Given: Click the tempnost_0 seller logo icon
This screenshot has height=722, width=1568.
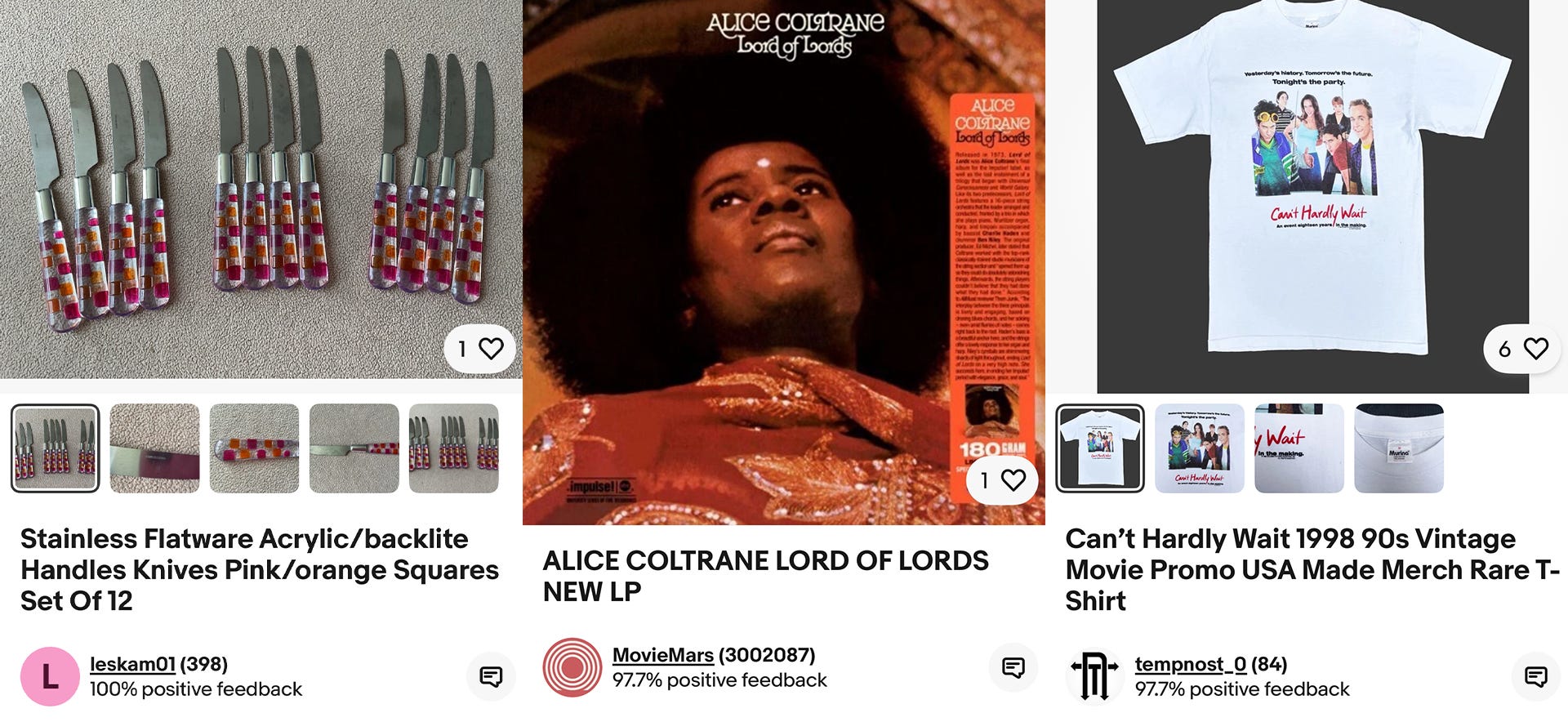Looking at the screenshot, I should (x=1095, y=677).
